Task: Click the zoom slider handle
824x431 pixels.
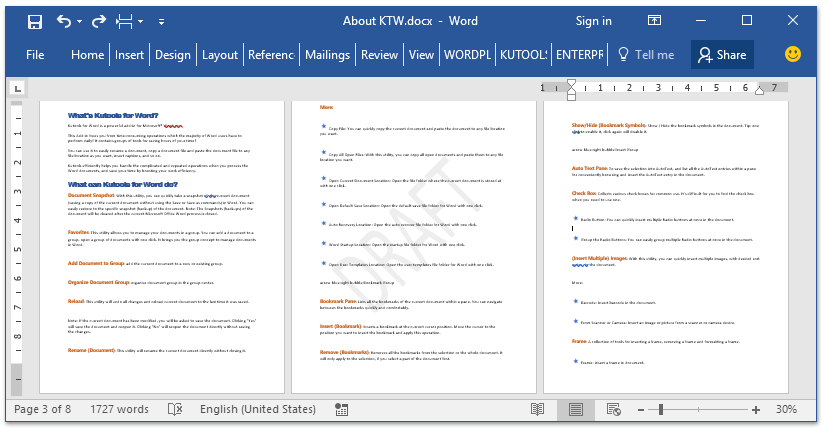Action: (661, 409)
